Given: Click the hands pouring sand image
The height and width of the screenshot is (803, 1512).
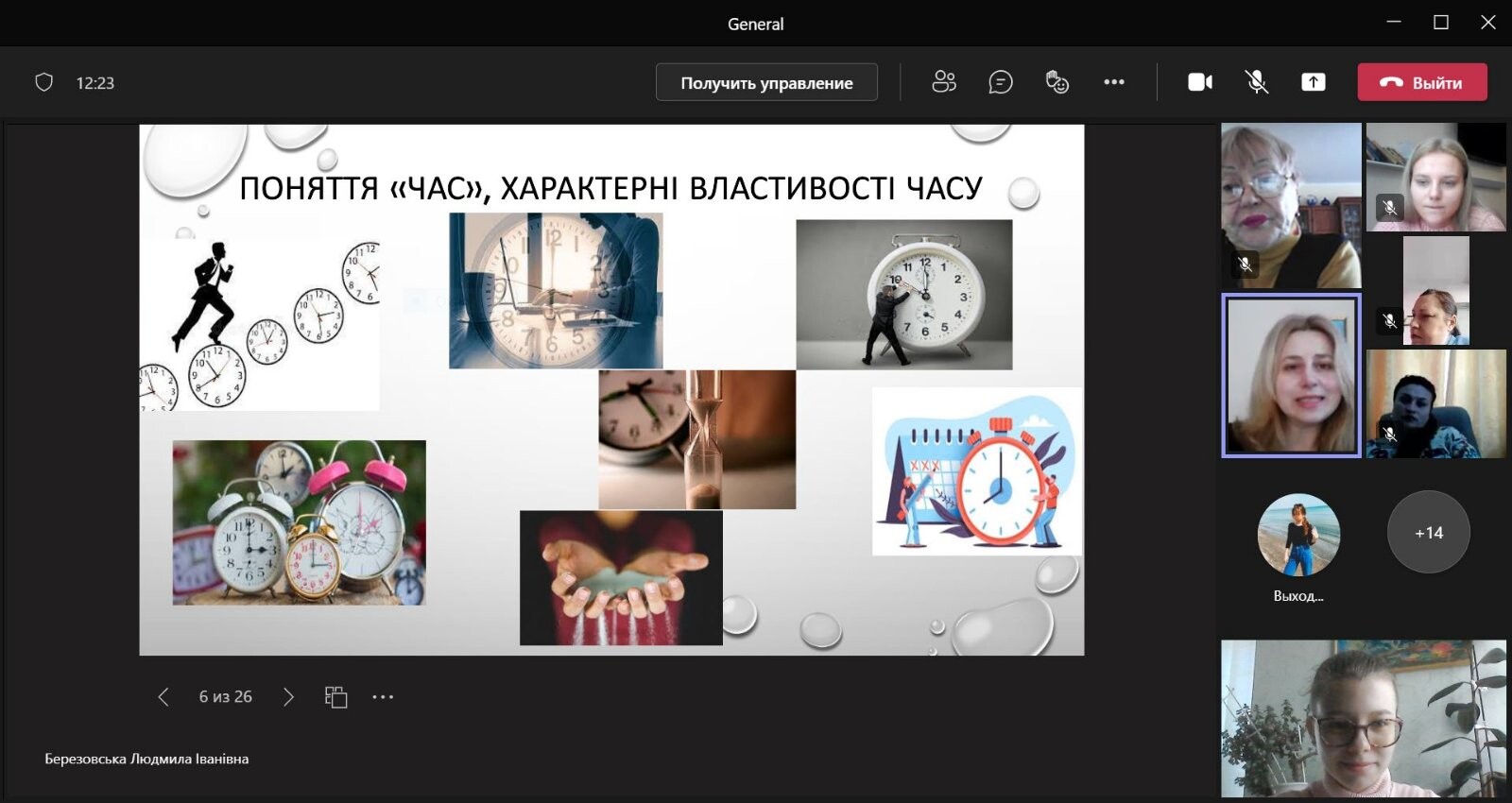Looking at the screenshot, I should [621, 578].
